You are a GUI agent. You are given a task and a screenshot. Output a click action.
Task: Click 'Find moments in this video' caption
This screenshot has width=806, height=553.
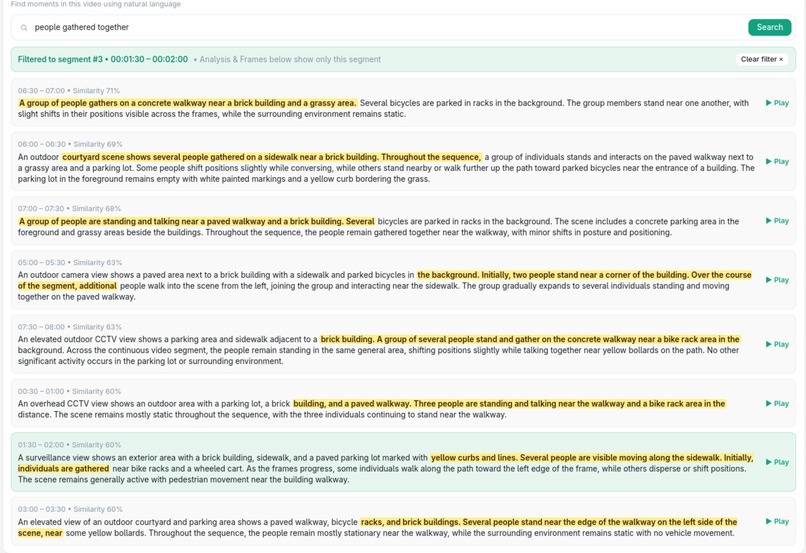[x=96, y=4]
